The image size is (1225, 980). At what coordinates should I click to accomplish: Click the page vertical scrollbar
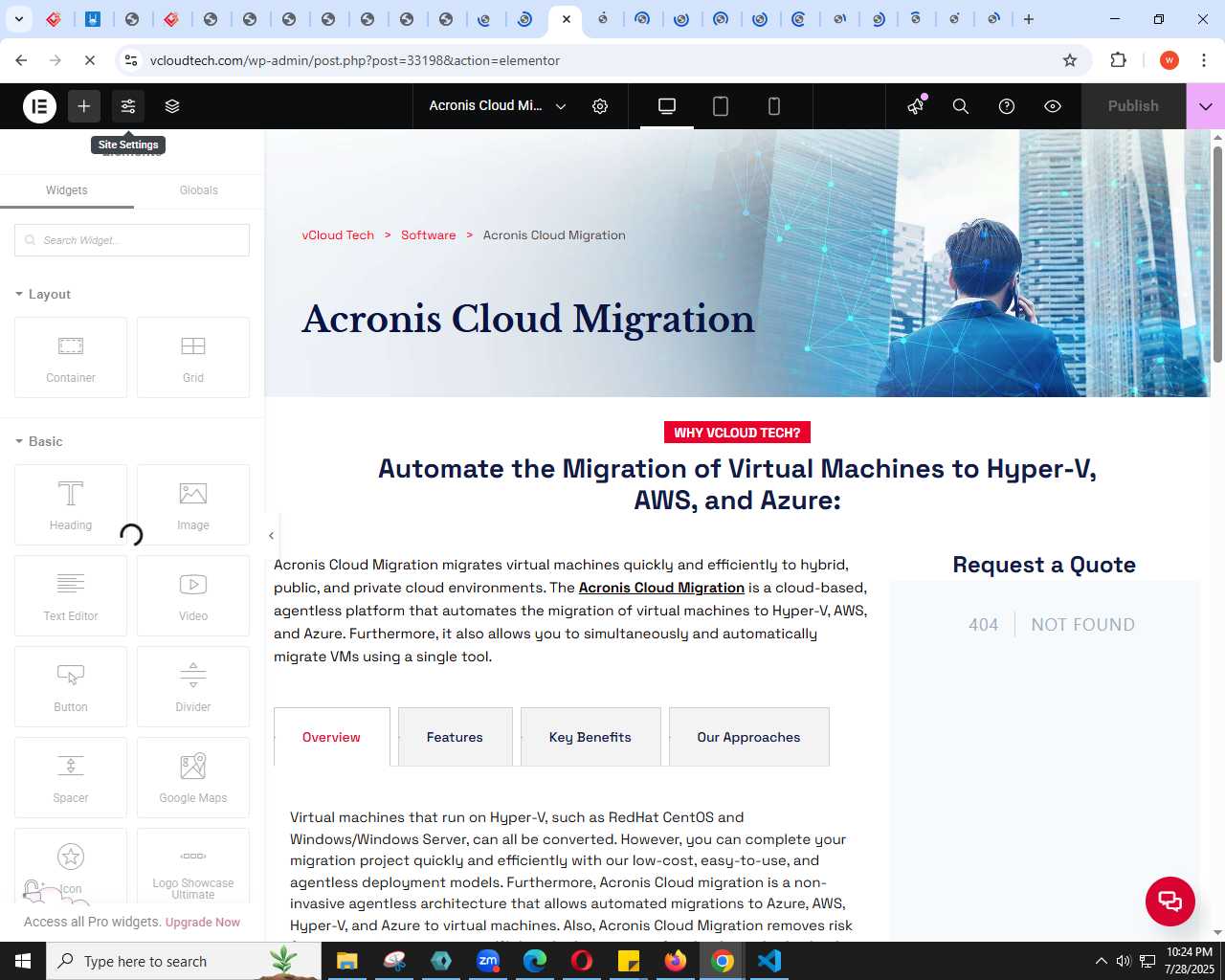coord(1217,254)
